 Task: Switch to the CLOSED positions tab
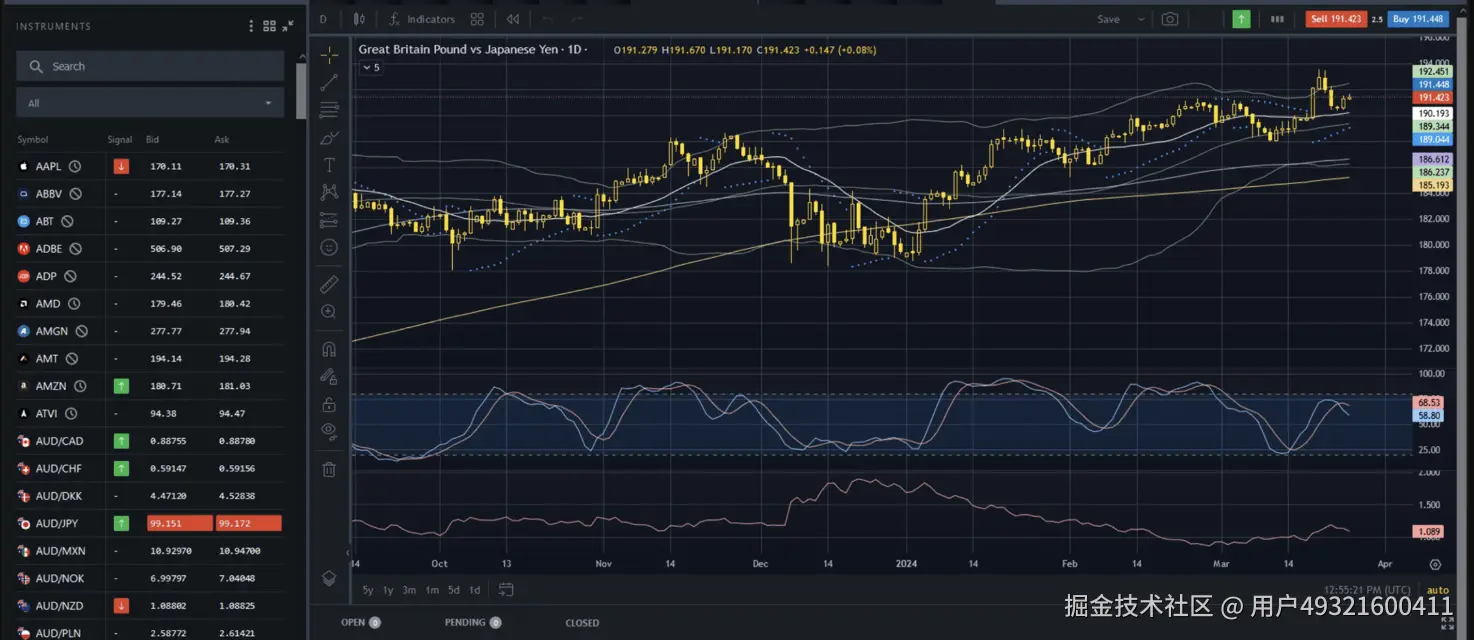tap(582, 622)
